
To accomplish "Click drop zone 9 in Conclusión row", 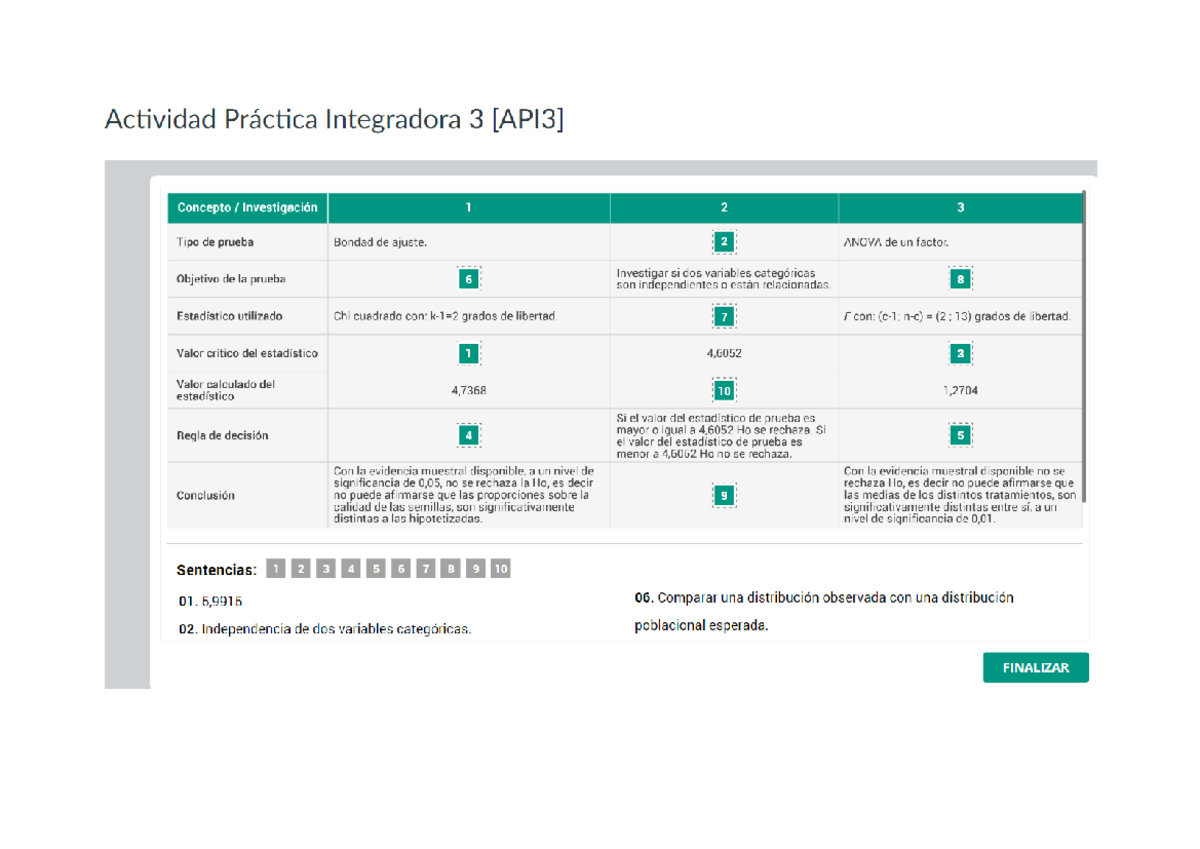I will [723, 494].
